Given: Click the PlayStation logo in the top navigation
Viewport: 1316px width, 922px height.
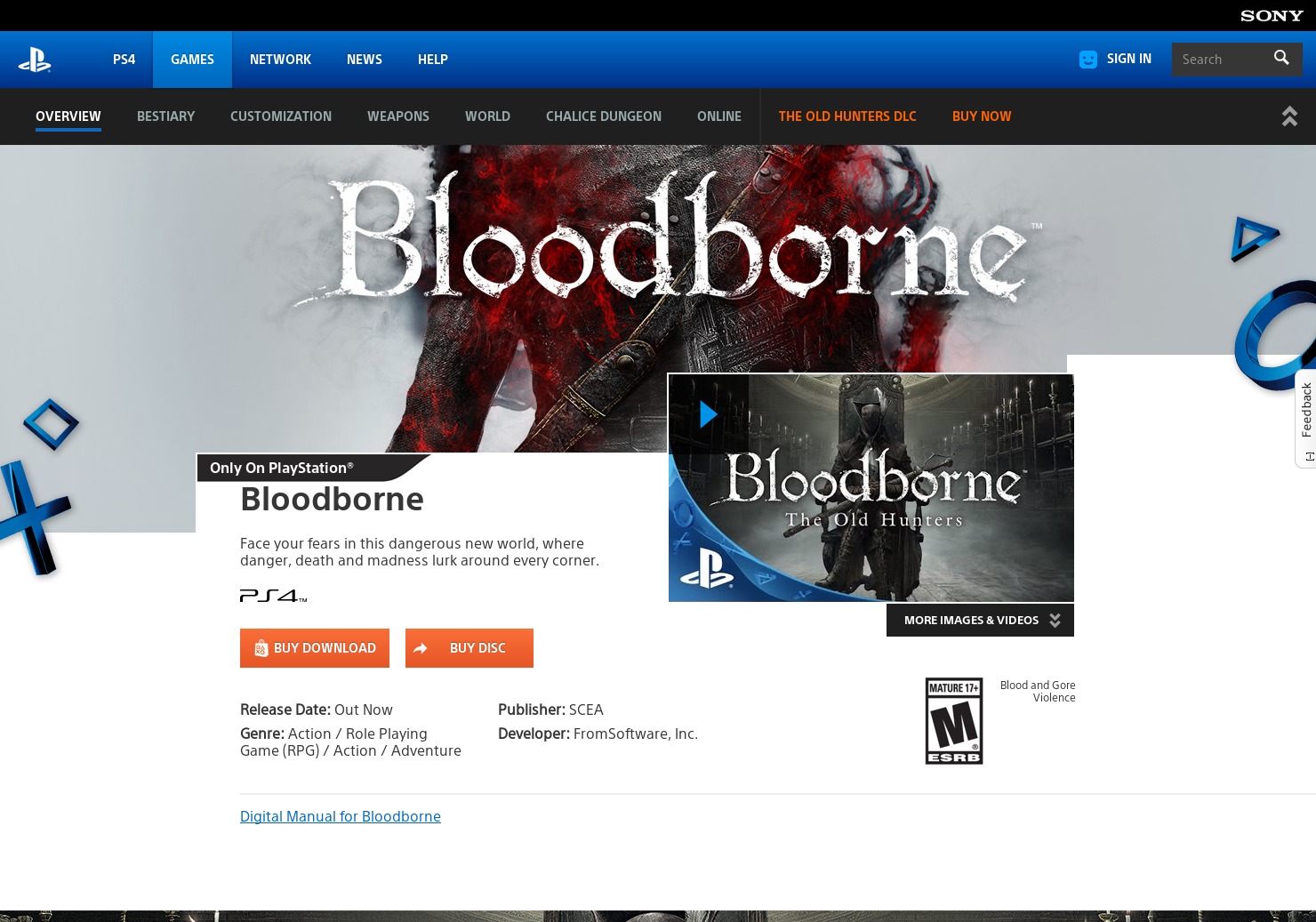Looking at the screenshot, I should point(35,60).
